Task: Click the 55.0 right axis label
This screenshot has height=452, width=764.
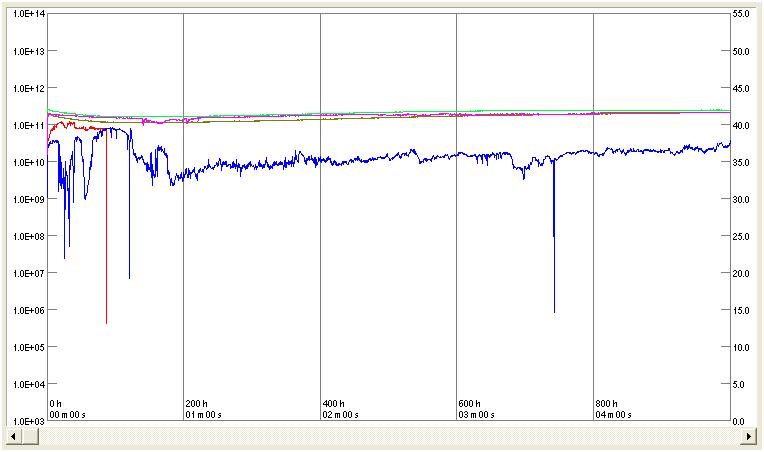Action: pyautogui.click(x=741, y=14)
